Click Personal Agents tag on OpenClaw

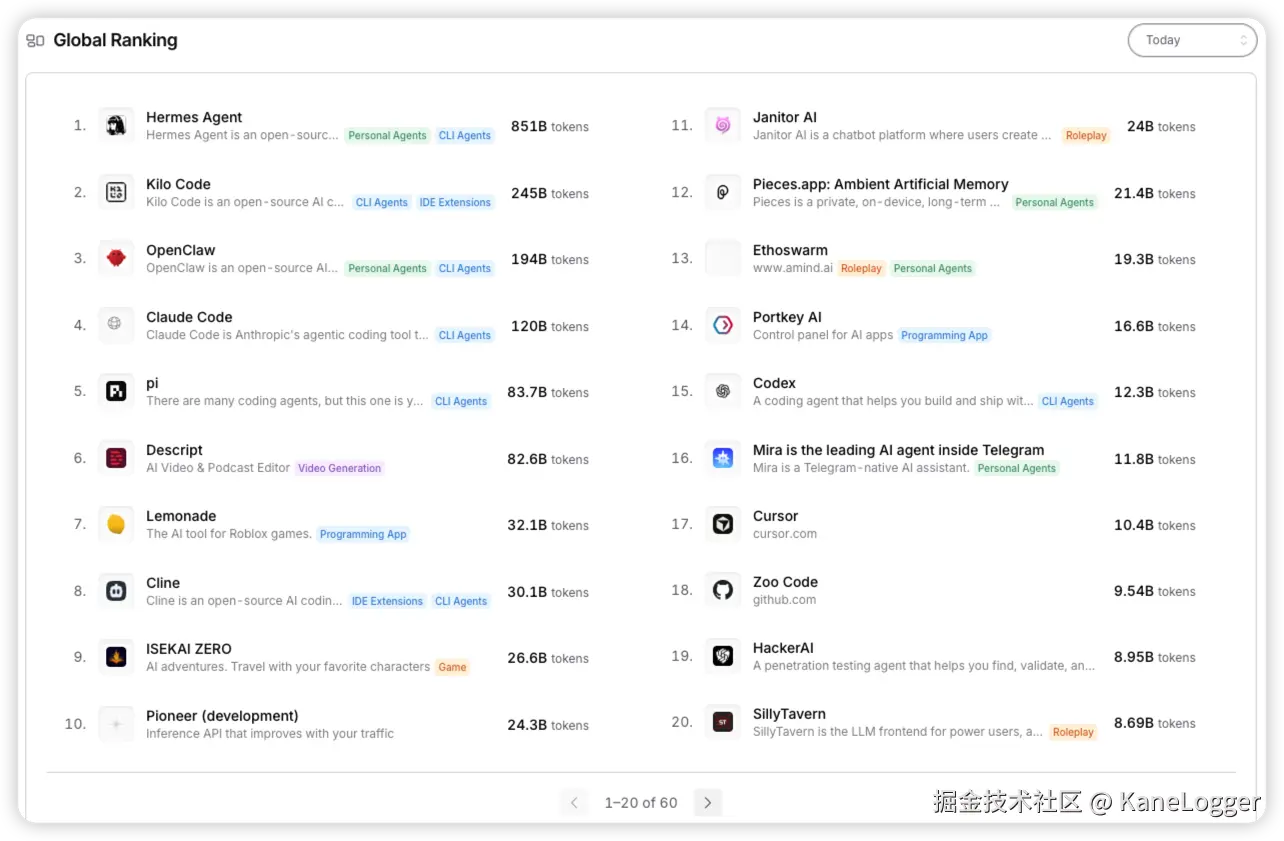click(x=388, y=268)
